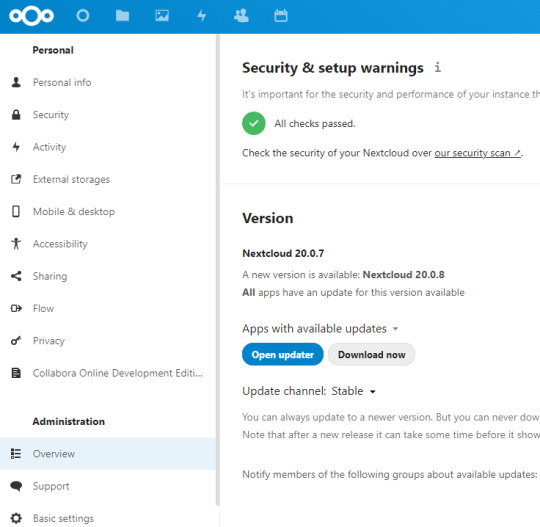Click the list icon next to Overview
Screen dimensions: 540x527
click(16, 454)
